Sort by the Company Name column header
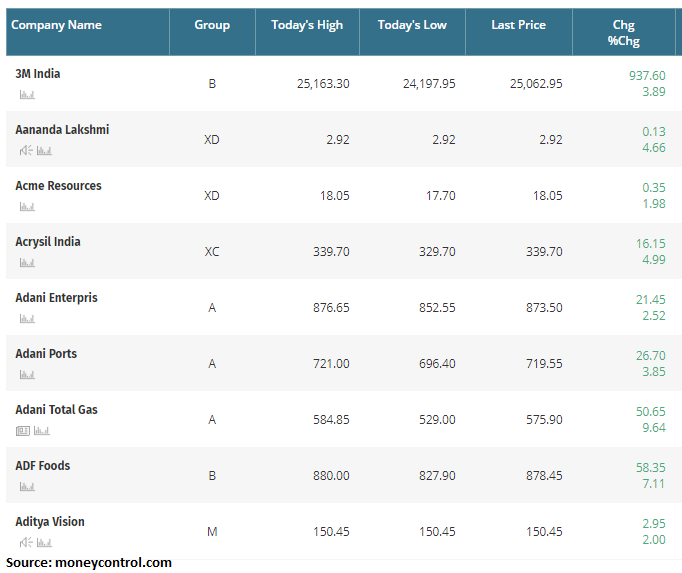682x573 pixels. [x=57, y=25]
